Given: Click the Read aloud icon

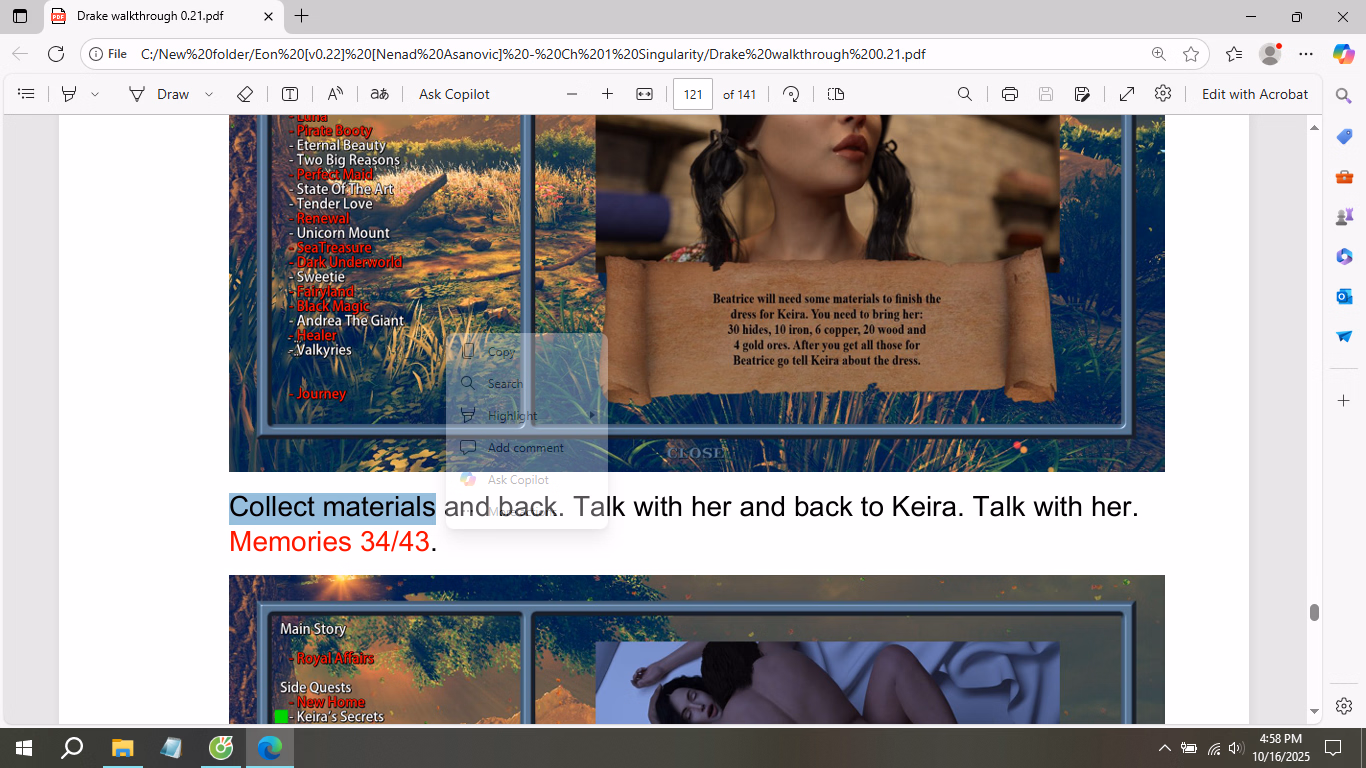Looking at the screenshot, I should coord(335,94).
